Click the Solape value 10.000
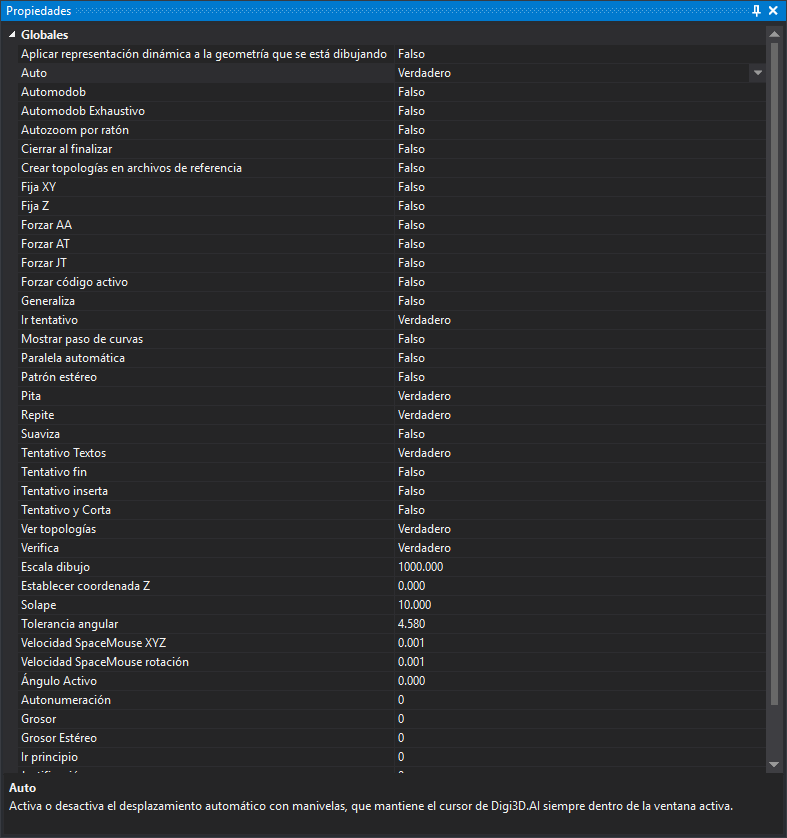This screenshot has width=787, height=838. point(580,604)
